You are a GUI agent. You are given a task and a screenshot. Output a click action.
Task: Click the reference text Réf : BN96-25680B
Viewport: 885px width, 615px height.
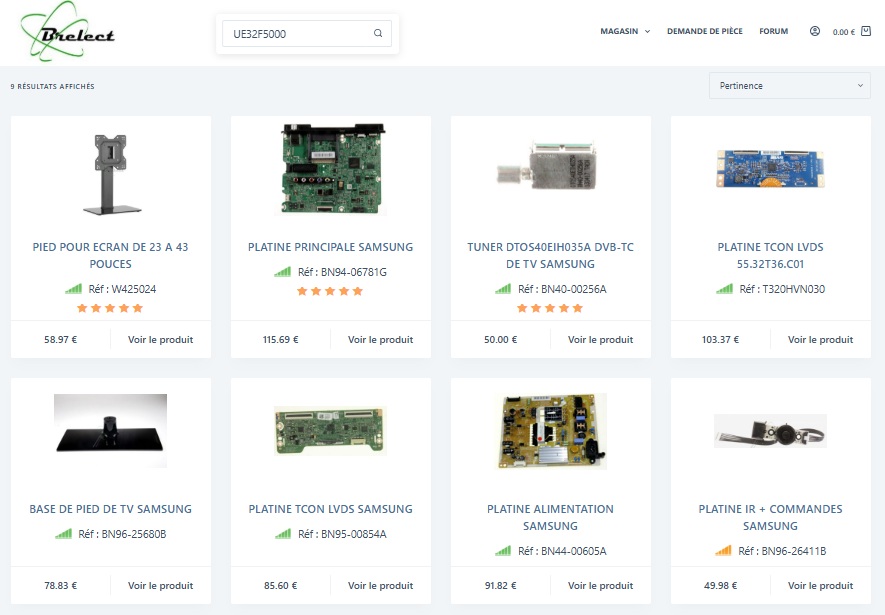(122, 534)
